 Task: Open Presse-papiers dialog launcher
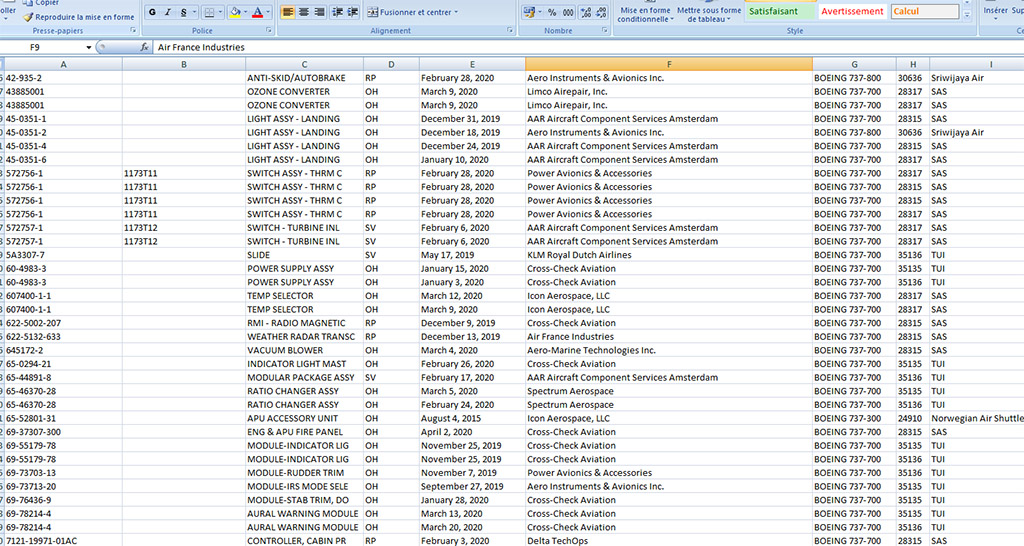[x=133, y=30]
